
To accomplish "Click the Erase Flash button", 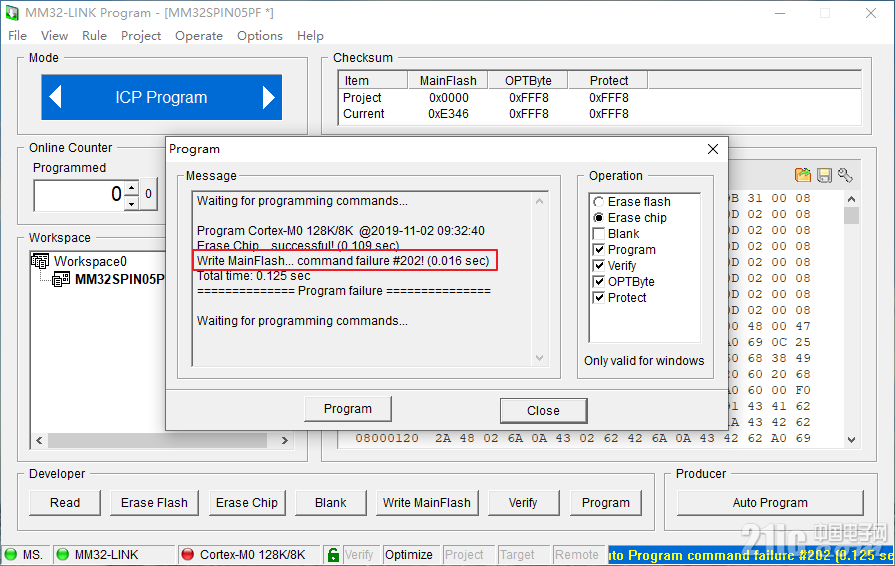I will point(154,503).
